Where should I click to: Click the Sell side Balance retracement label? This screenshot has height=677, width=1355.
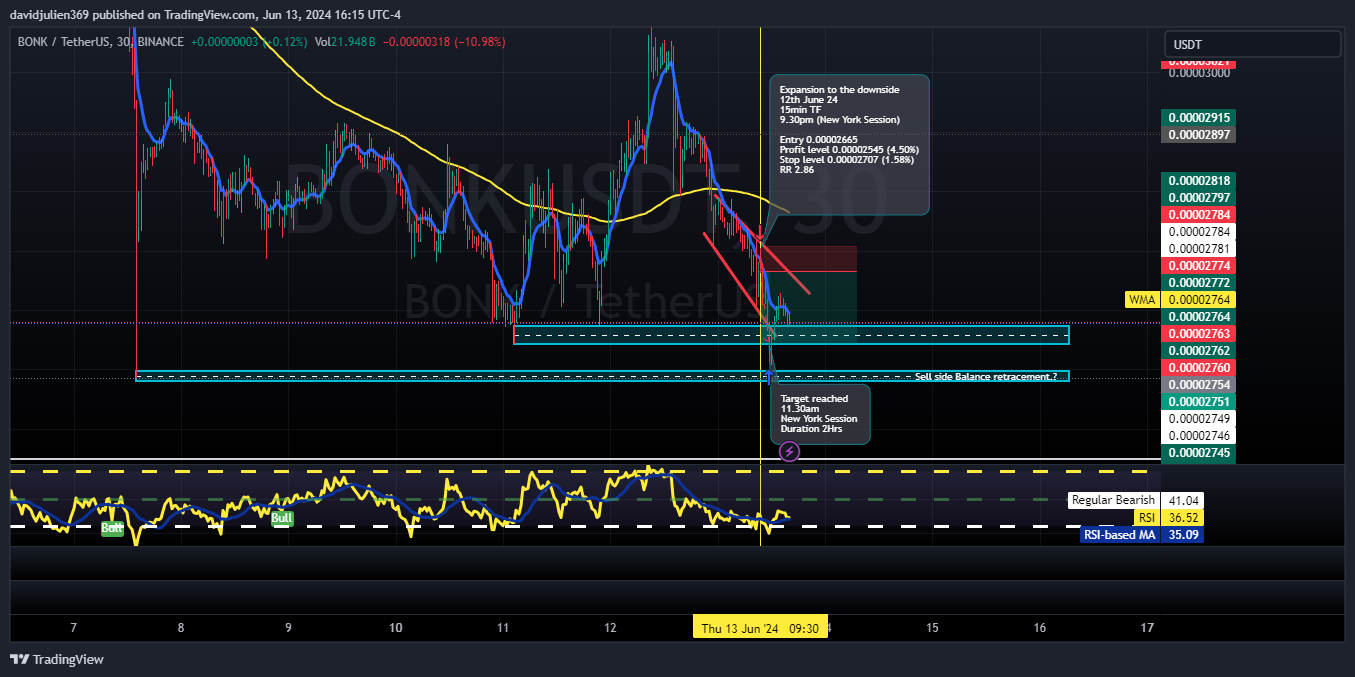986,376
